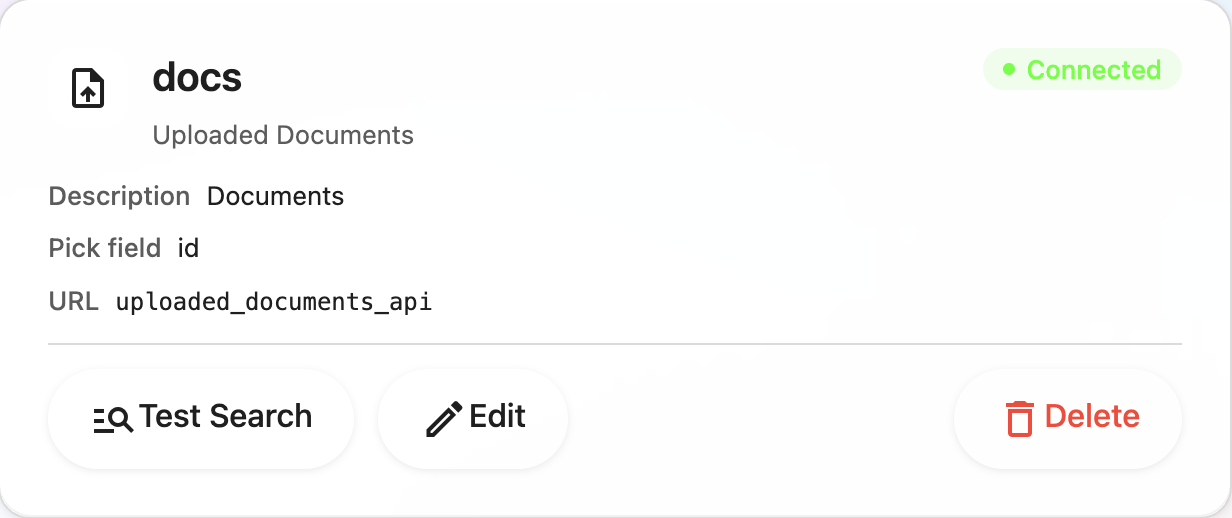Click the uploaded_documents_api URL value
Image resolution: width=1232 pixels, height=518 pixels.
point(274,301)
